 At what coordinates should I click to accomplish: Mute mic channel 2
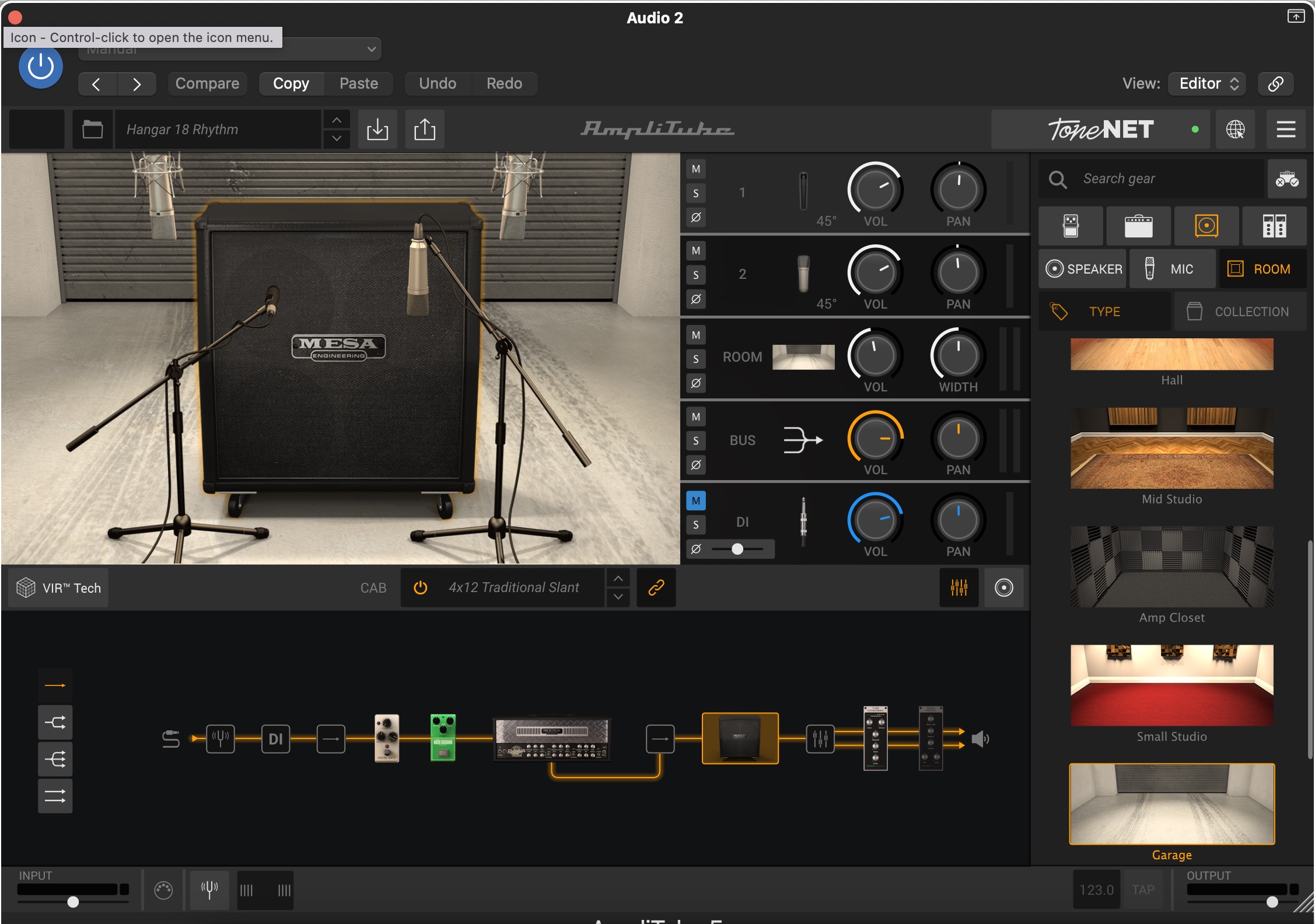coord(695,251)
